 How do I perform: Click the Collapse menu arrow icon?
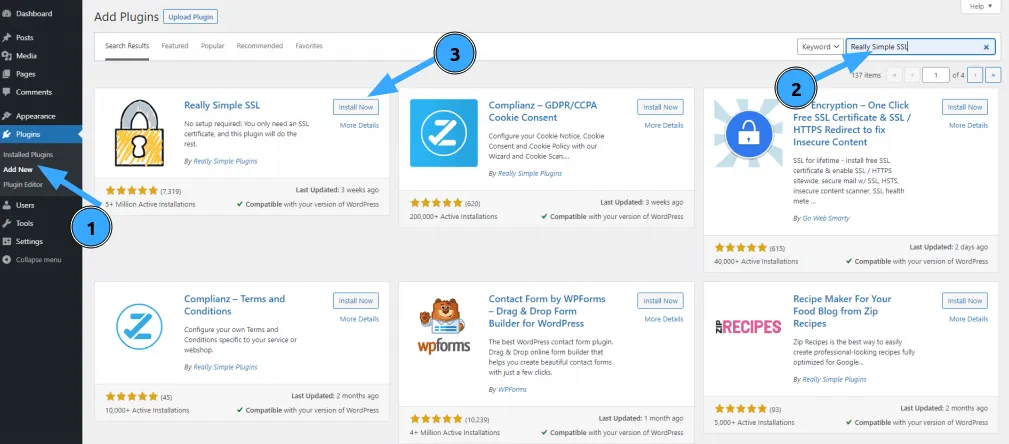click(6, 260)
